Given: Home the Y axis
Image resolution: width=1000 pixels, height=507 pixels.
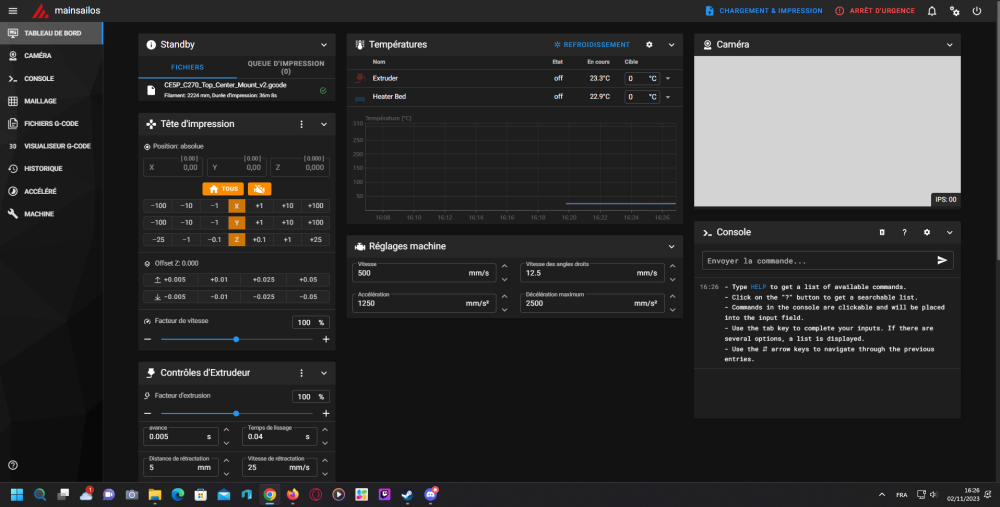Looking at the screenshot, I should pos(237,223).
